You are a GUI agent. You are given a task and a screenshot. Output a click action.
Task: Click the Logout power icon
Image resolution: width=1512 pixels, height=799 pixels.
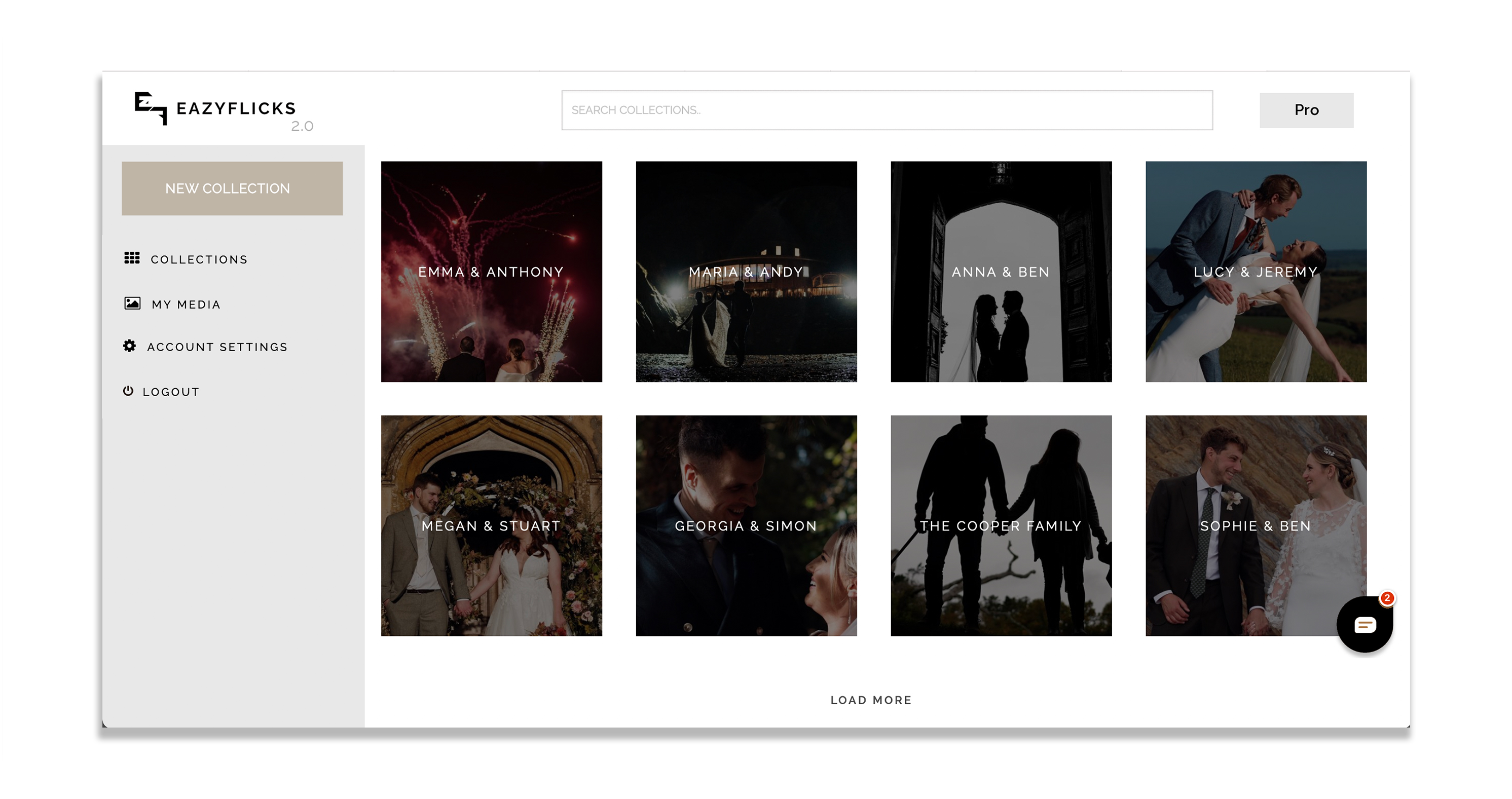pyautogui.click(x=128, y=391)
